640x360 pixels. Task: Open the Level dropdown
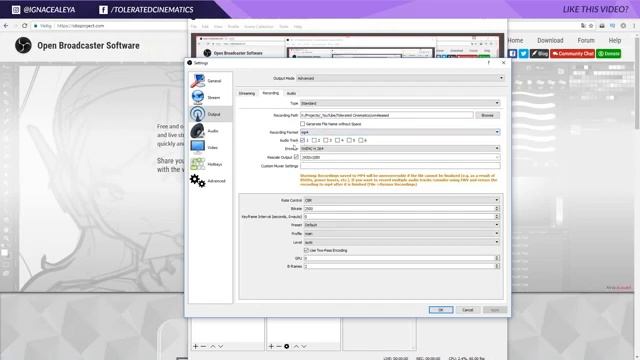click(402, 242)
